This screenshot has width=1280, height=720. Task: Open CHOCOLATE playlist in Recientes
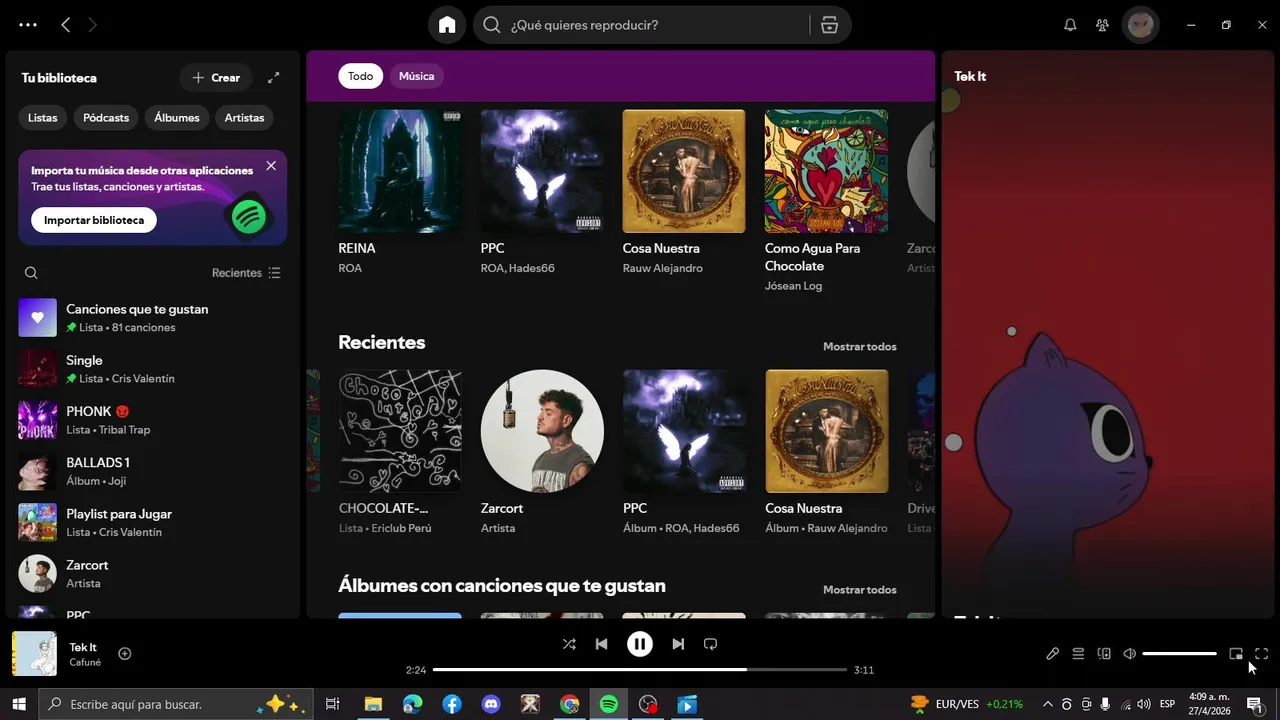pos(400,452)
